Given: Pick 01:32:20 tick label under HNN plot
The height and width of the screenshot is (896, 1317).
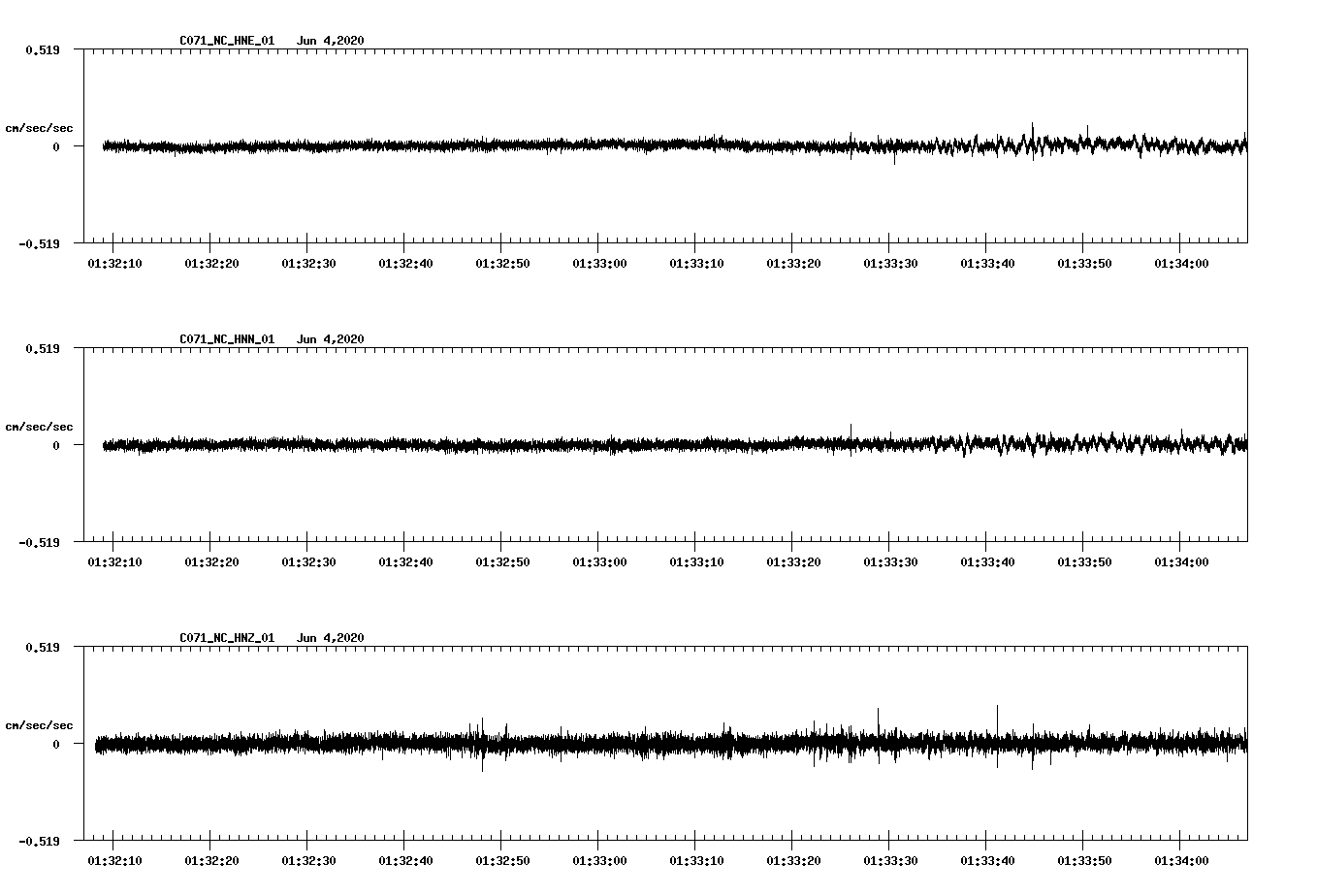Looking at the screenshot, I should click(x=211, y=561).
